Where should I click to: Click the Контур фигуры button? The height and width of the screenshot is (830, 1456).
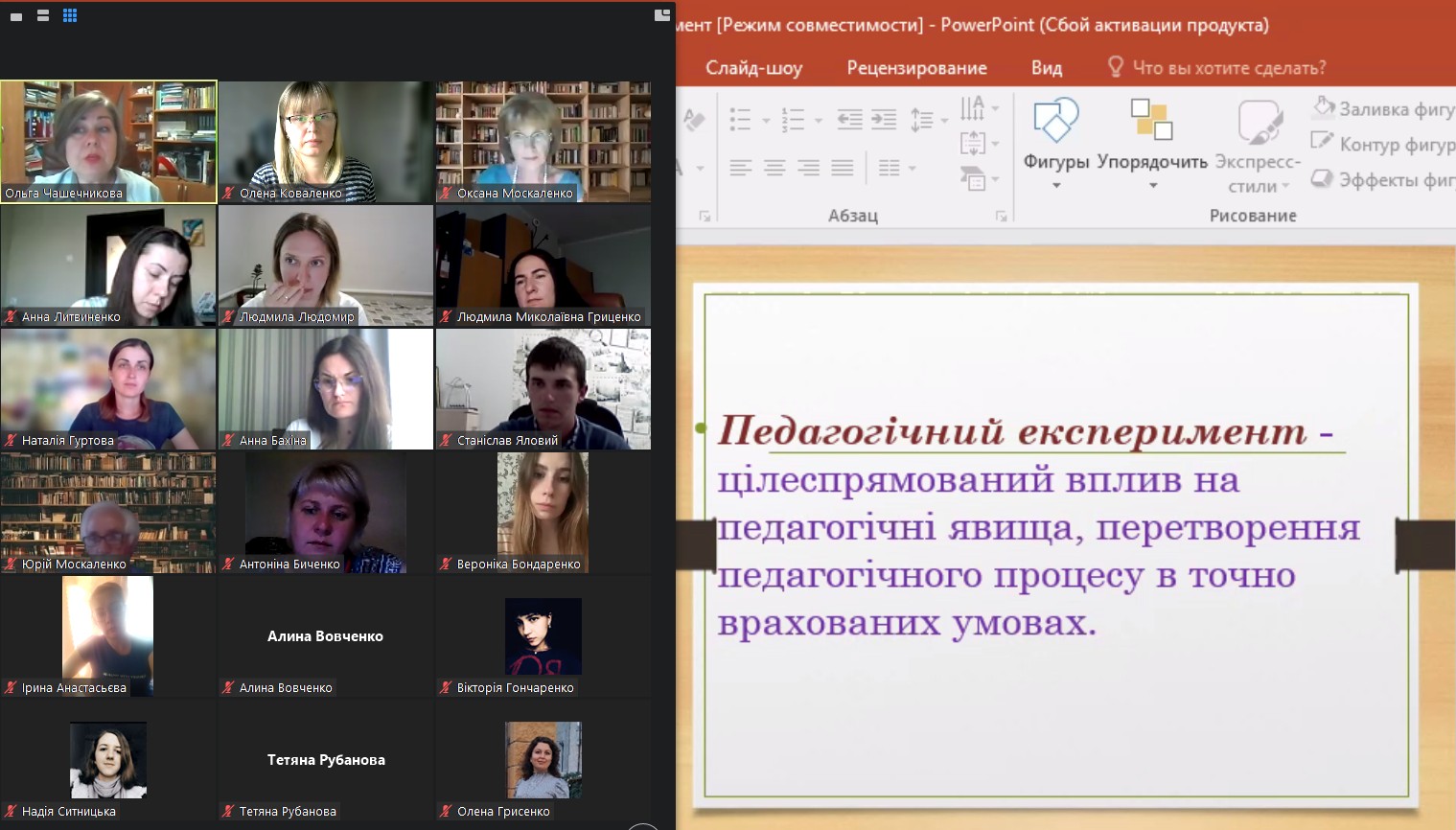point(1383,145)
